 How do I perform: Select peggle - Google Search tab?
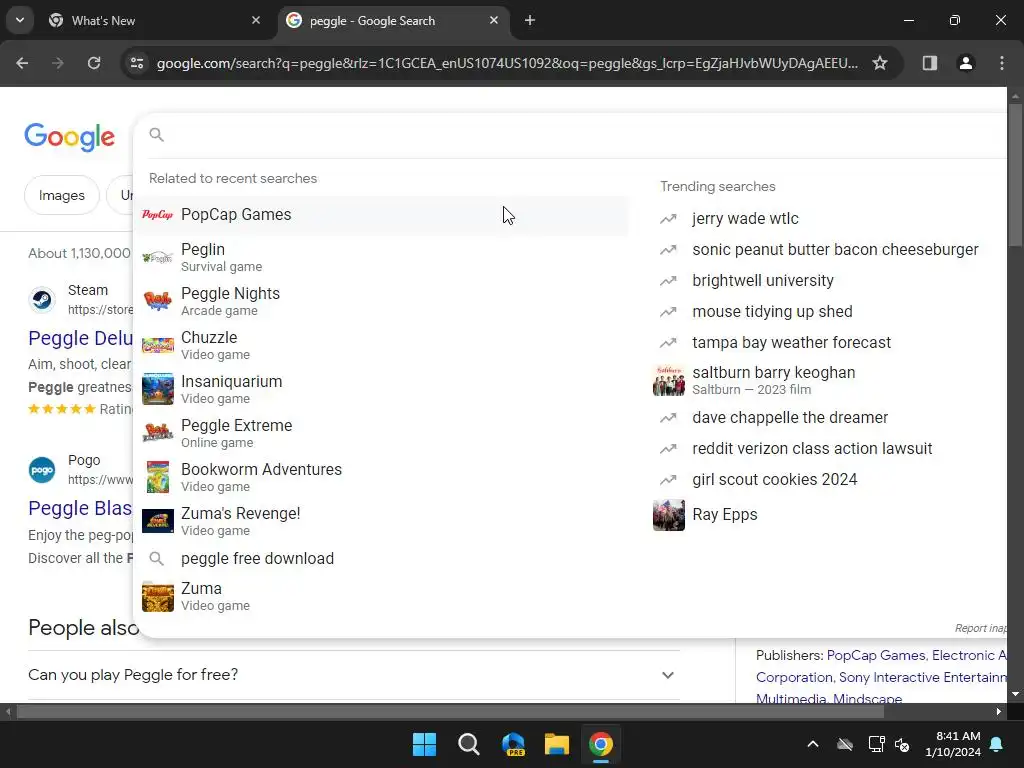pyautogui.click(x=393, y=20)
